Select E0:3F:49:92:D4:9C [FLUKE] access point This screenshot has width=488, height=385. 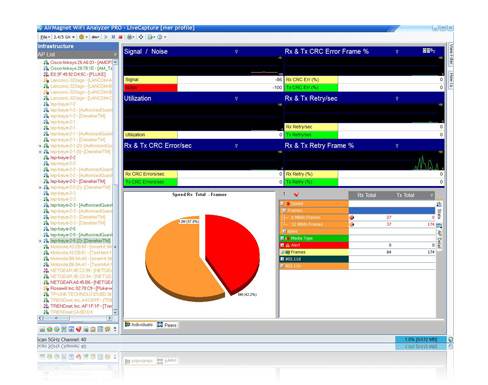78,74
